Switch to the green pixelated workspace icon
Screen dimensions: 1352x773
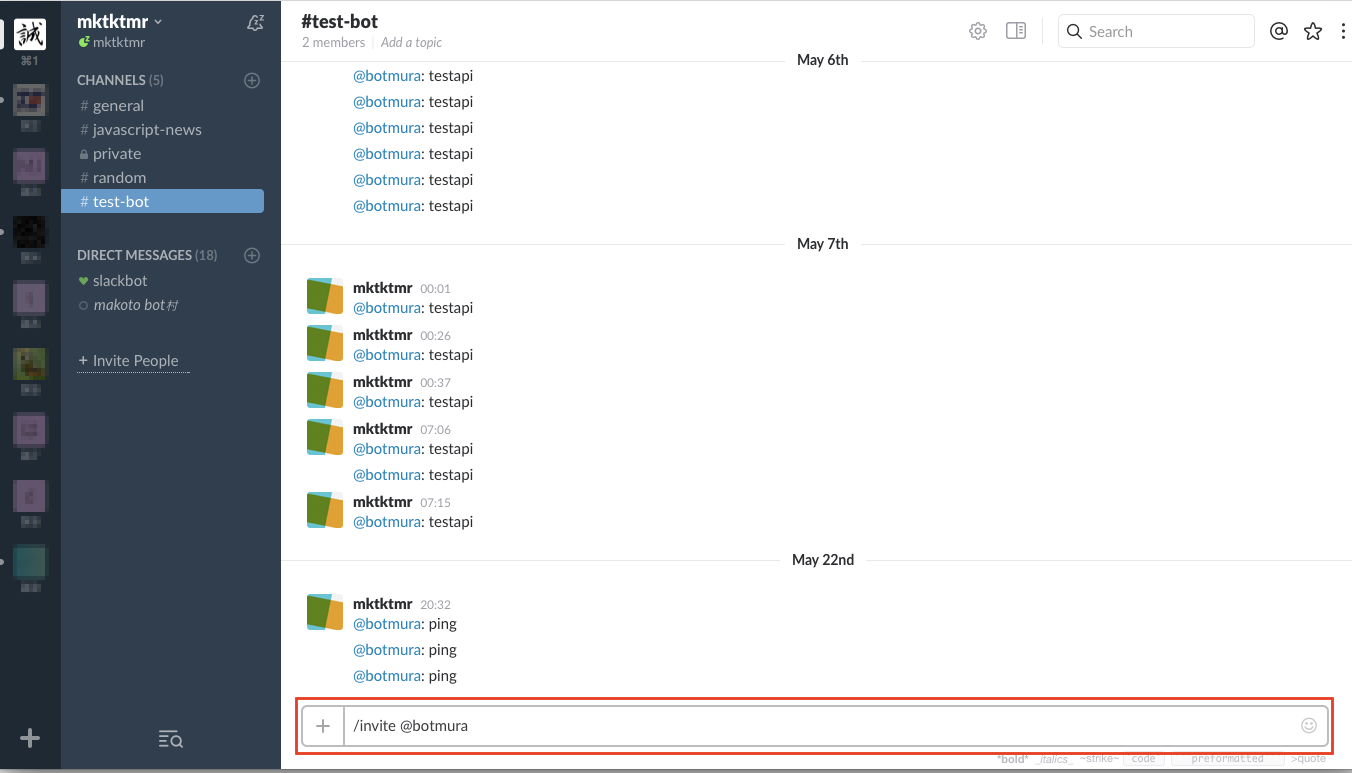click(30, 363)
